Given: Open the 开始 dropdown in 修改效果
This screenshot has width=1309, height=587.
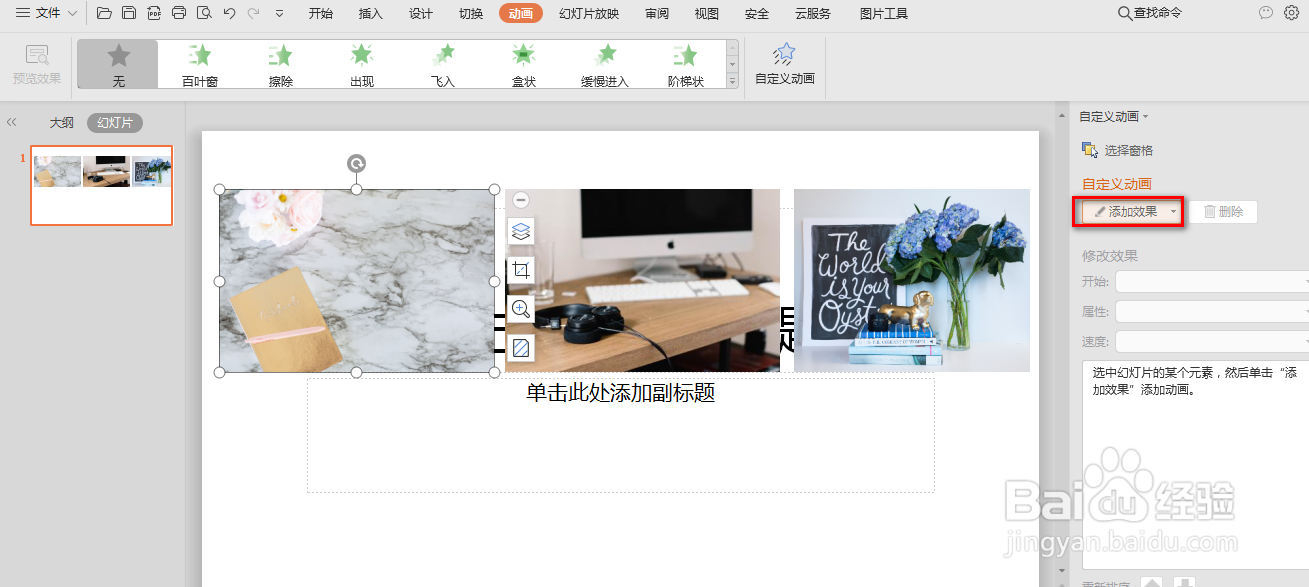Looking at the screenshot, I should point(1212,282).
